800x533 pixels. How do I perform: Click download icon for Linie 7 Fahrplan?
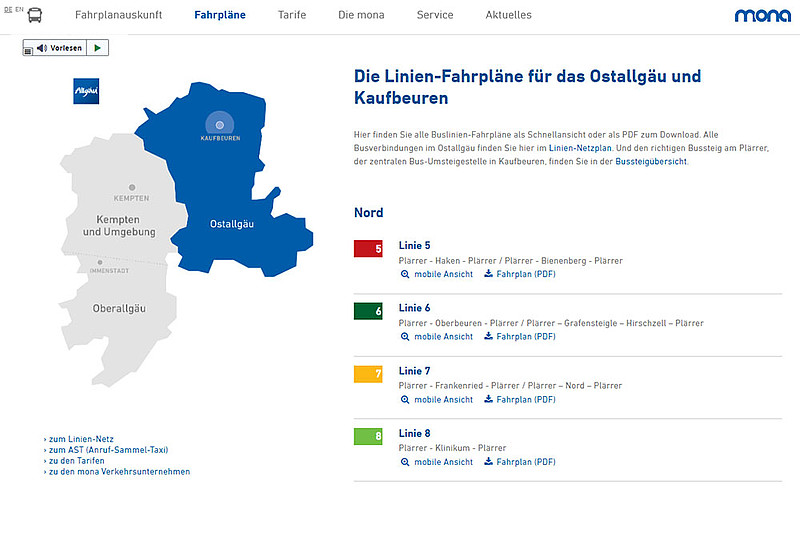tap(488, 399)
